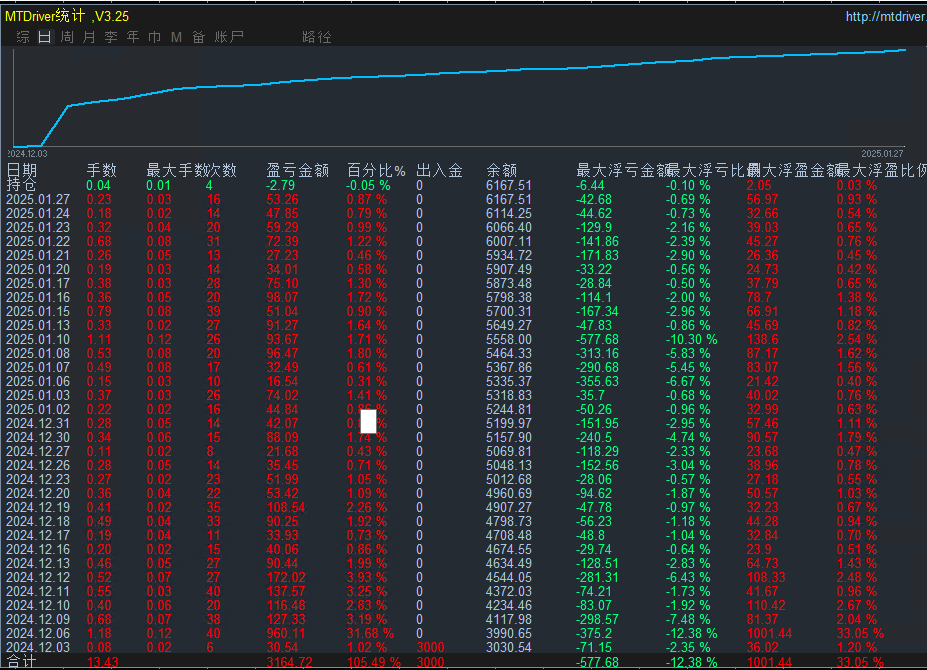Switch to the 月 monthly tab

[x=89, y=37]
